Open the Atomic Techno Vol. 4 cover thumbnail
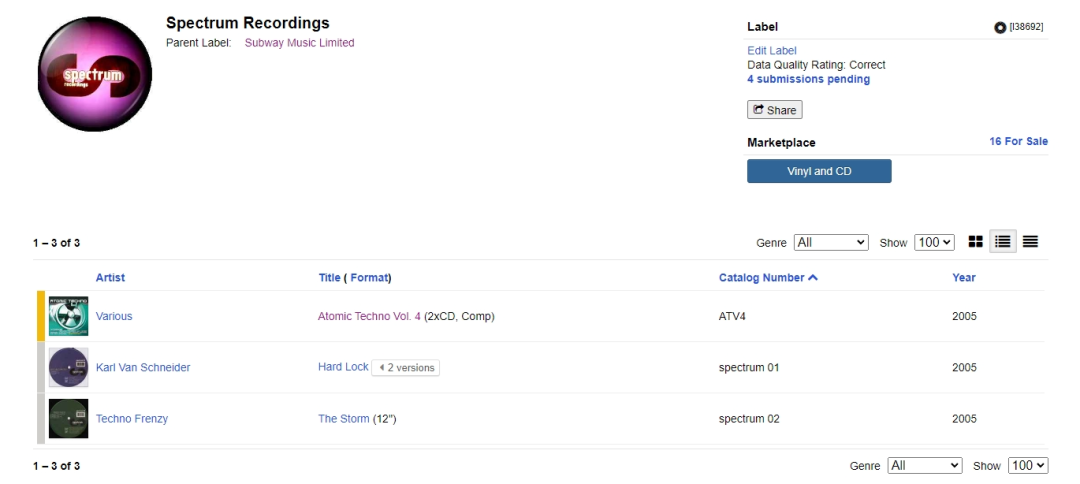 [68, 316]
